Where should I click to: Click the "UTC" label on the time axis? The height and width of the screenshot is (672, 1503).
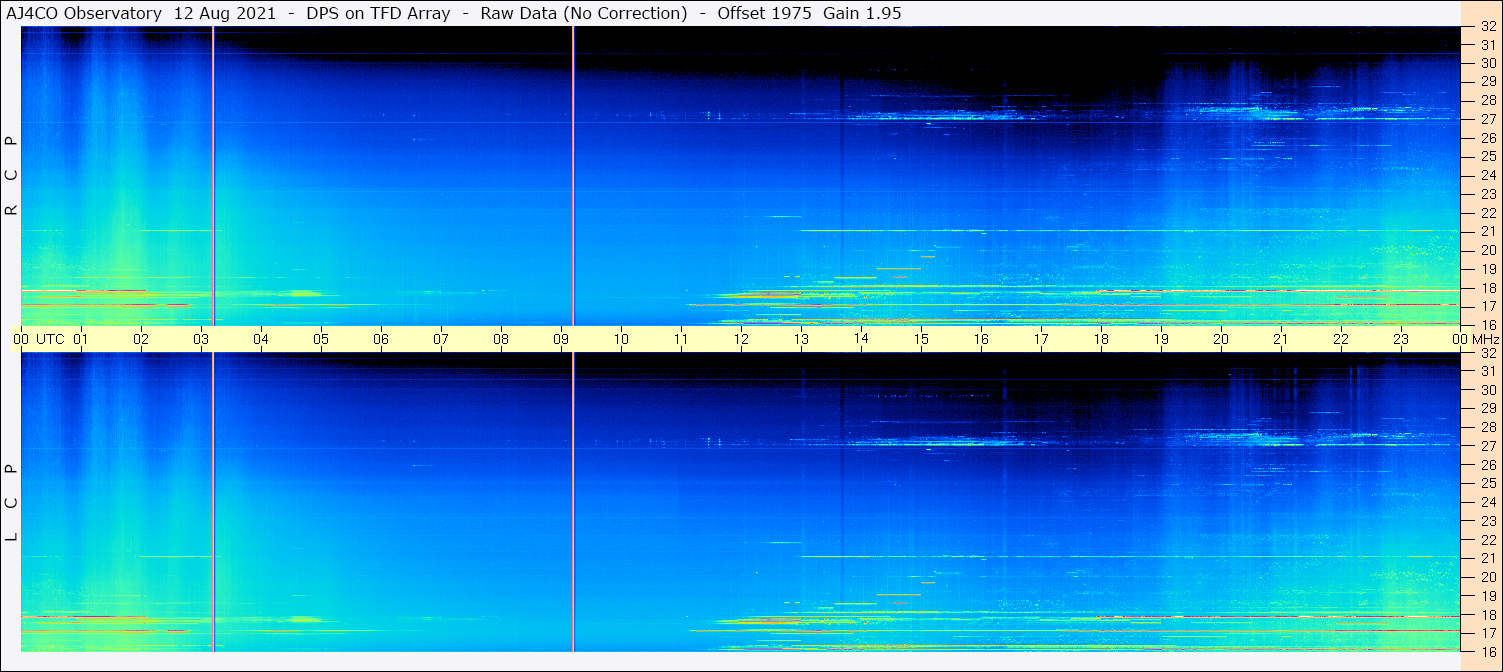pyautogui.click(x=51, y=339)
